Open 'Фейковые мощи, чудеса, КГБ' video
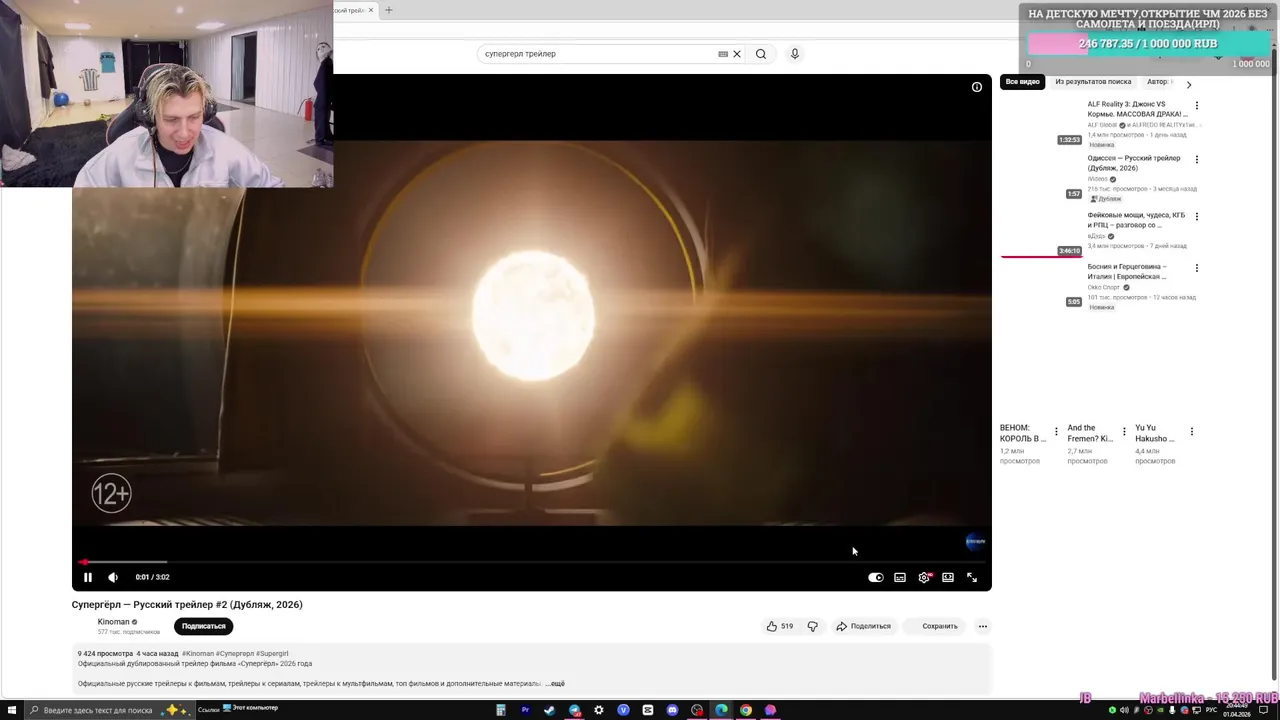The image size is (1280, 720). (1137, 220)
